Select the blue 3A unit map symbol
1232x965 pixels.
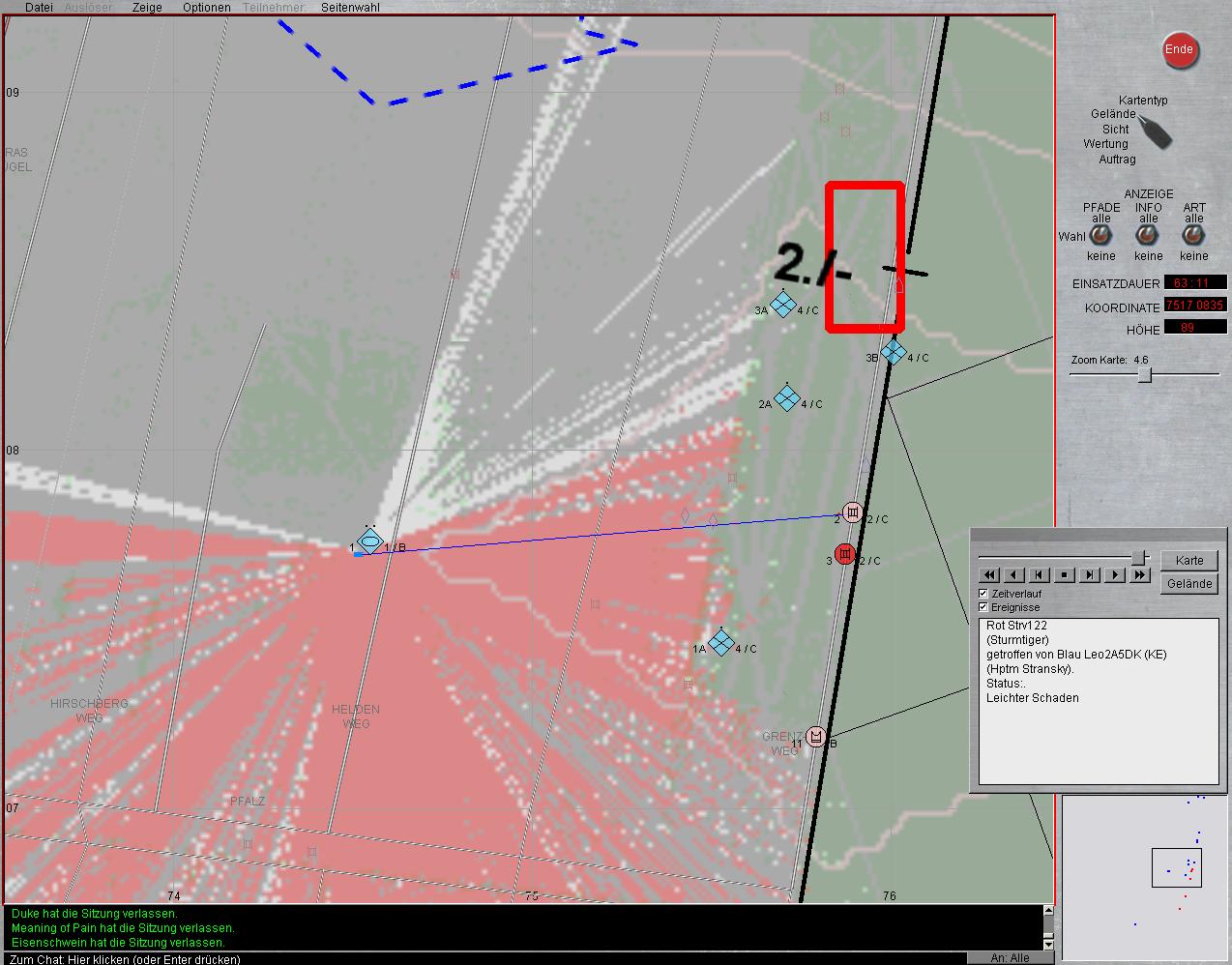(x=783, y=304)
